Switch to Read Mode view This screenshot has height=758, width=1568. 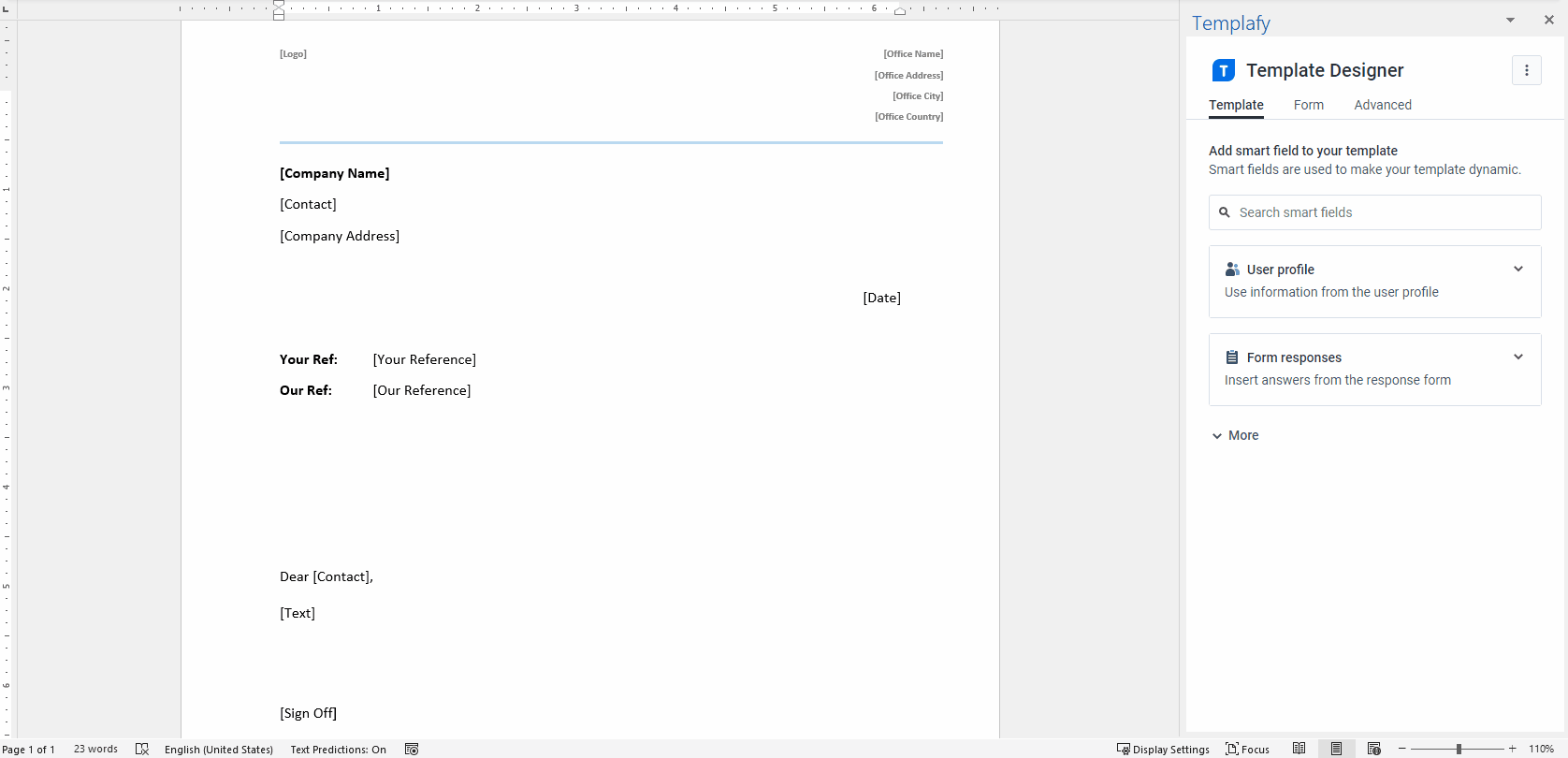pyautogui.click(x=1299, y=749)
